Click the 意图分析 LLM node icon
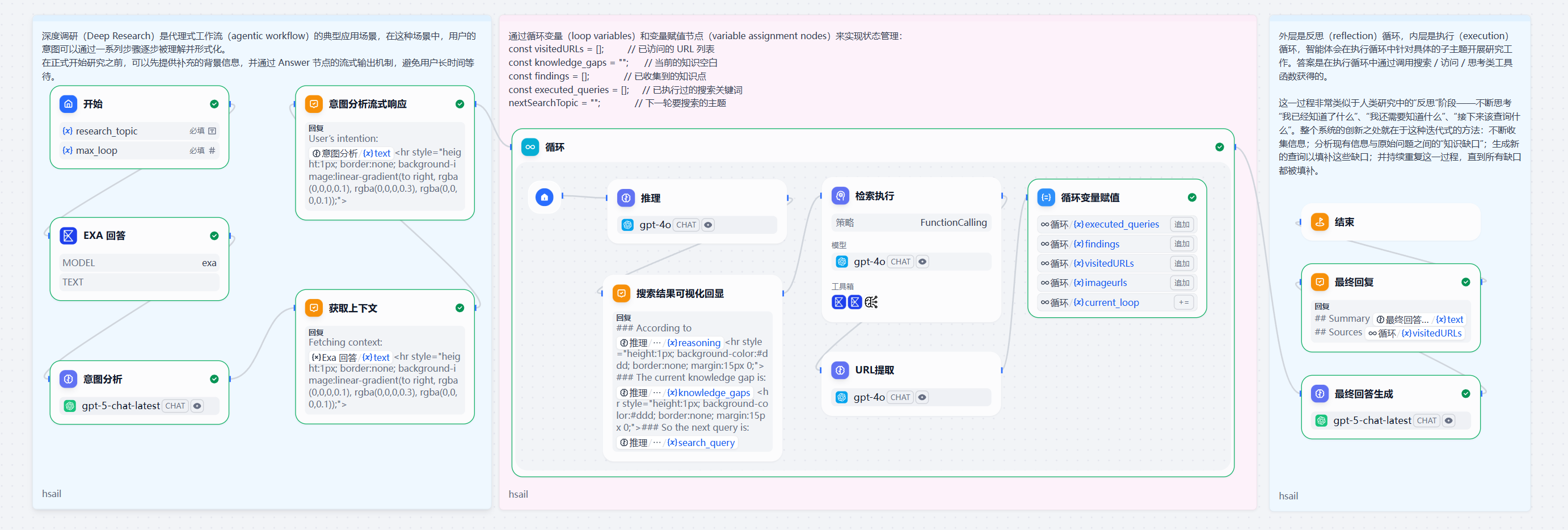This screenshot has width=1568, height=530. [68, 379]
